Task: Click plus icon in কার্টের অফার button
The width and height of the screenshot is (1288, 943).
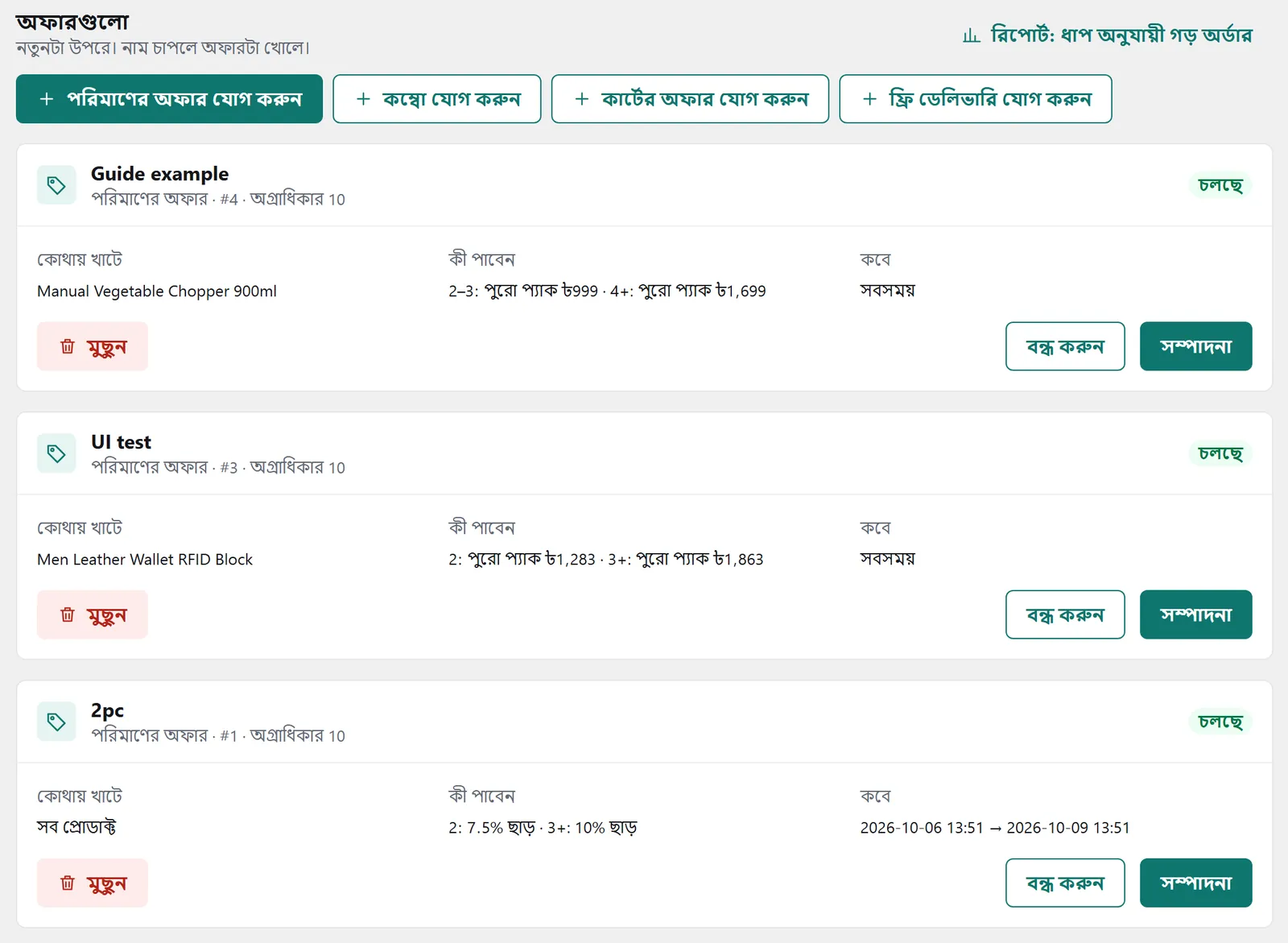Action: click(581, 99)
